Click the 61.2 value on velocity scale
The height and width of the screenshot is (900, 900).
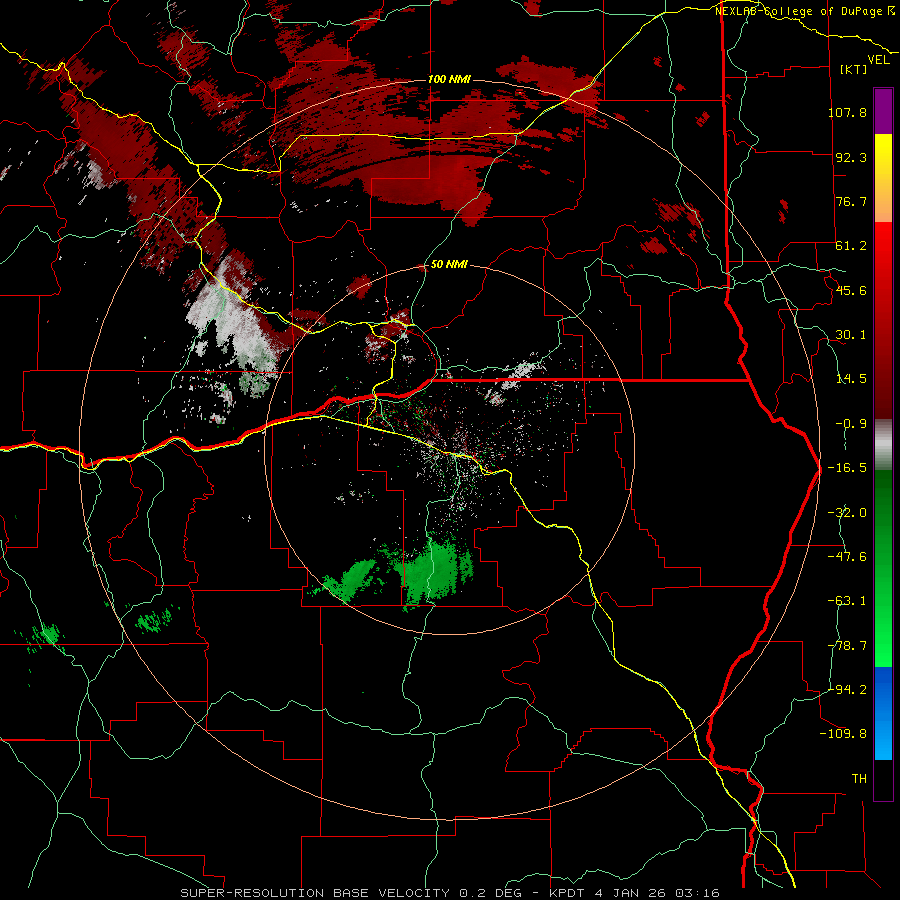(851, 246)
